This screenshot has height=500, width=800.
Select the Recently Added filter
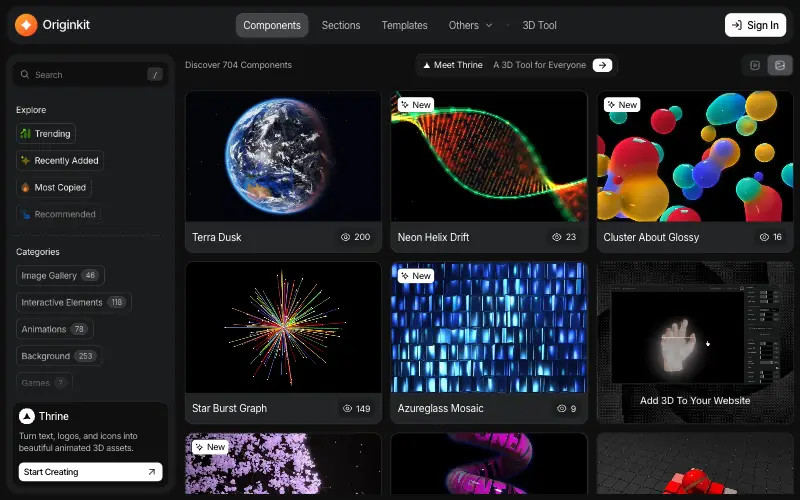click(60, 160)
